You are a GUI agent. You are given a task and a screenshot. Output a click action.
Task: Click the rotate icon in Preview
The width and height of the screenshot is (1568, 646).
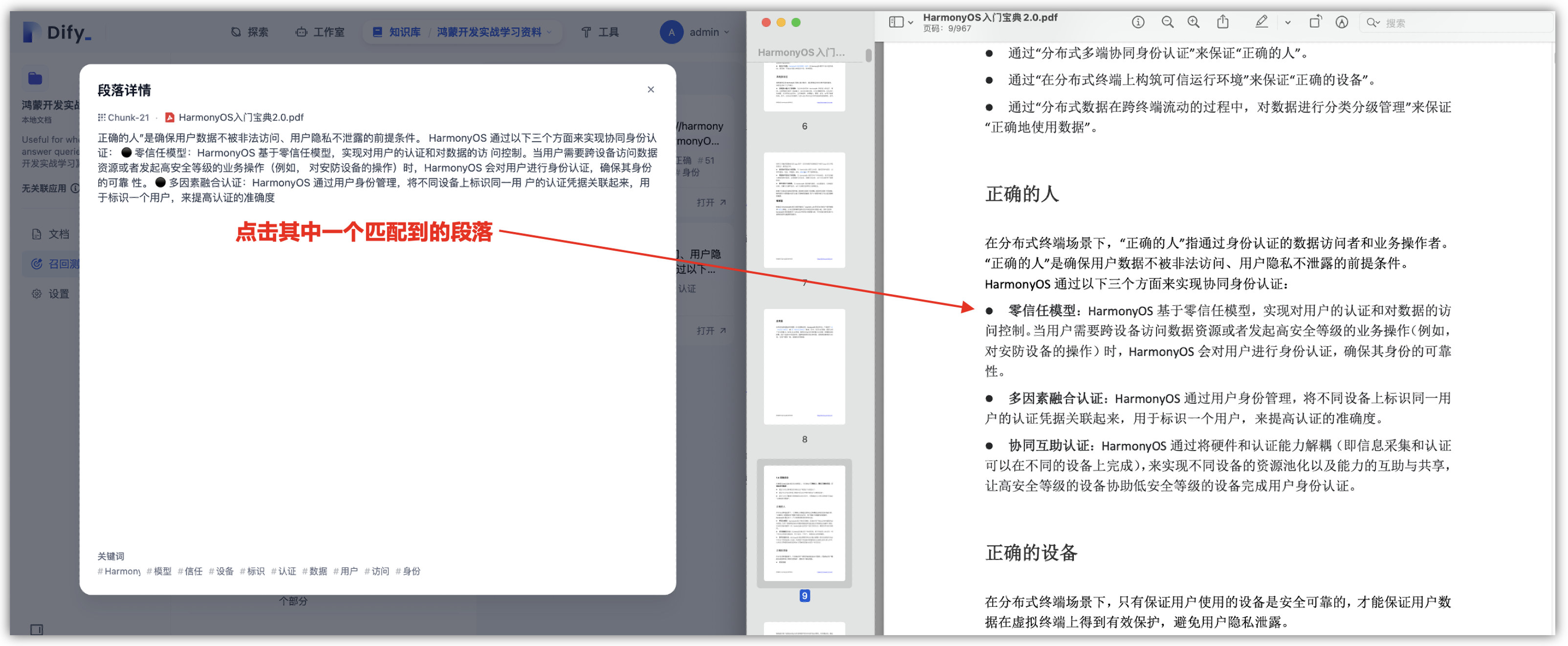(x=1315, y=22)
